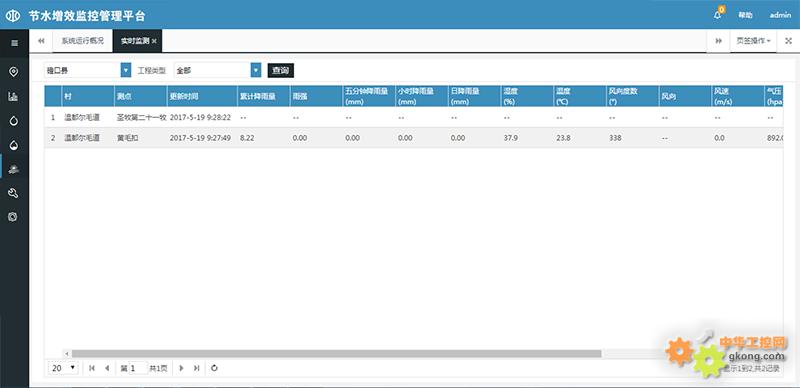The width and height of the screenshot is (800, 388).
Task: Open the weather cloud monitoring sidebar icon
Action: point(14,169)
